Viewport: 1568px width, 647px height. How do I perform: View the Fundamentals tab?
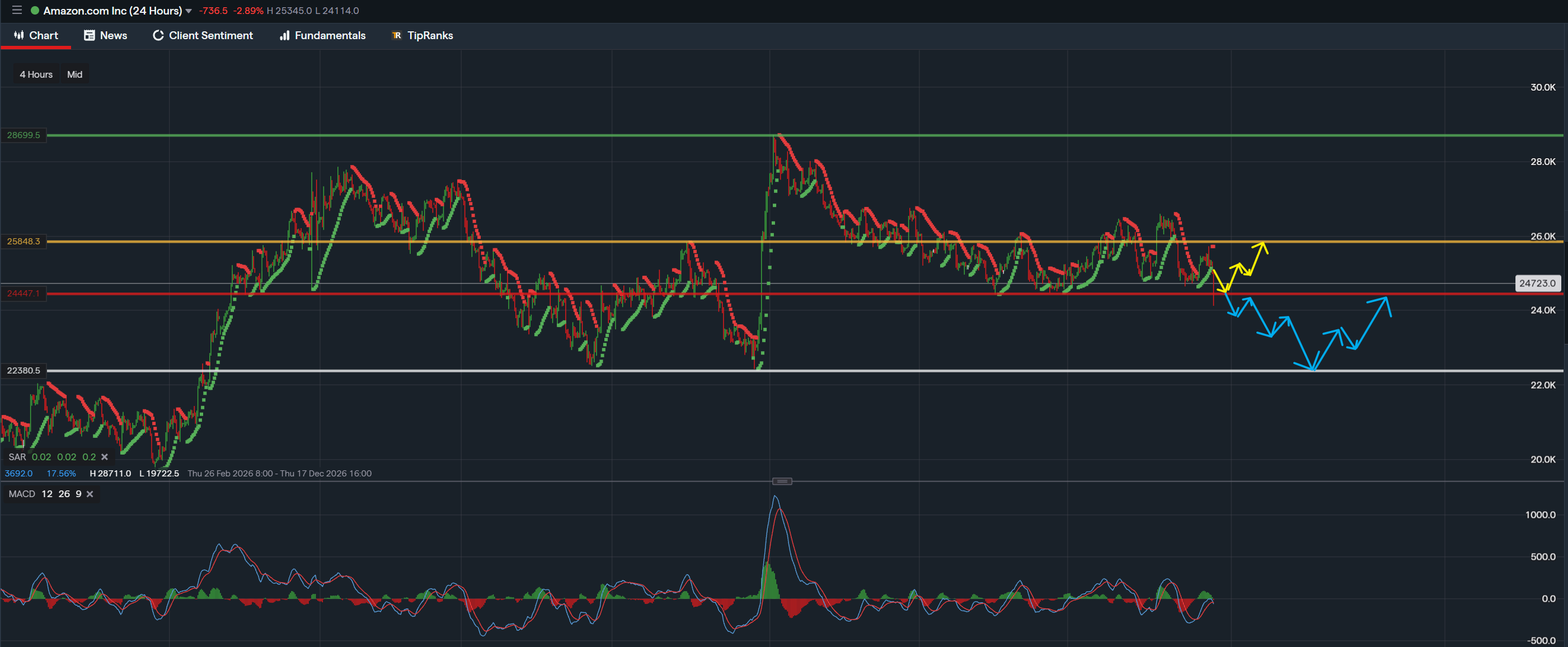pyautogui.click(x=322, y=35)
